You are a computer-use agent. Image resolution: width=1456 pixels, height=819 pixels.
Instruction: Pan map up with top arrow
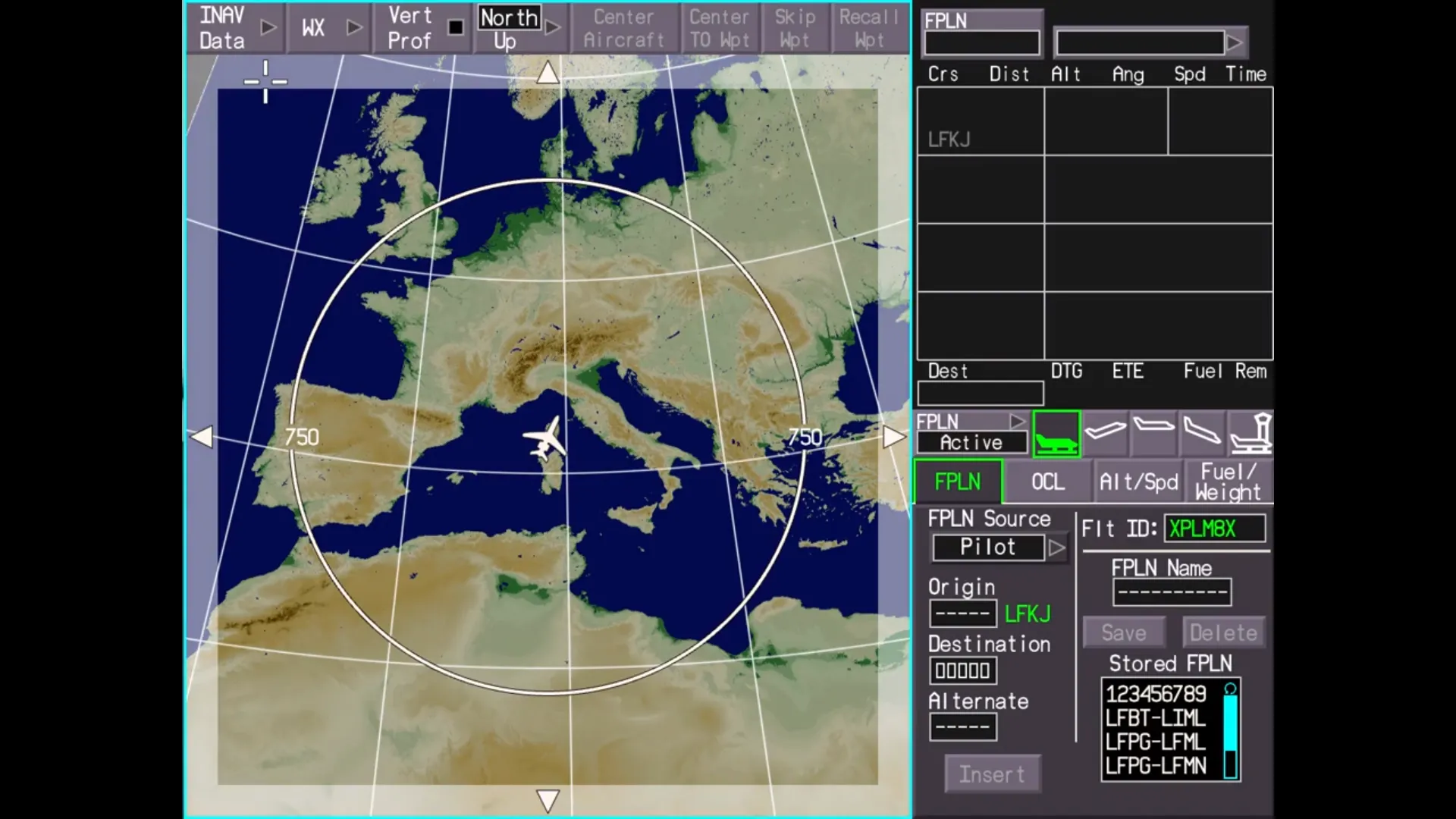pos(548,73)
